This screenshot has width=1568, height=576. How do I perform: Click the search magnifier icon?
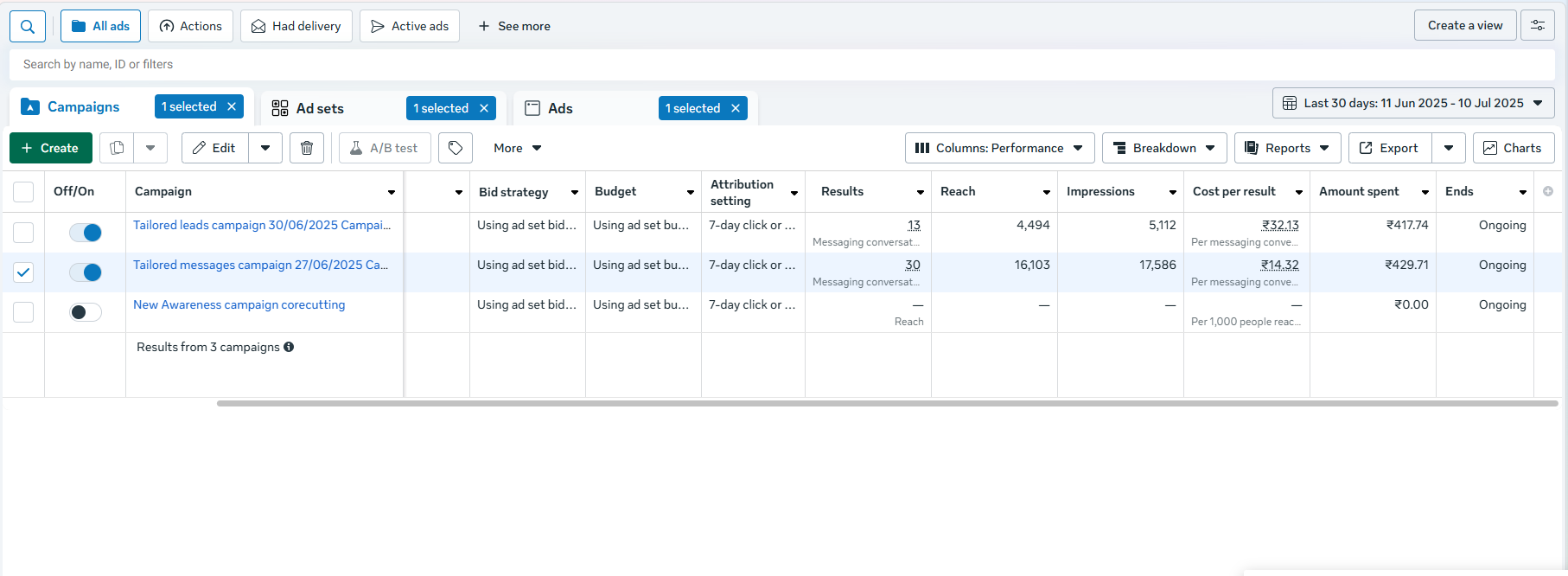click(28, 27)
